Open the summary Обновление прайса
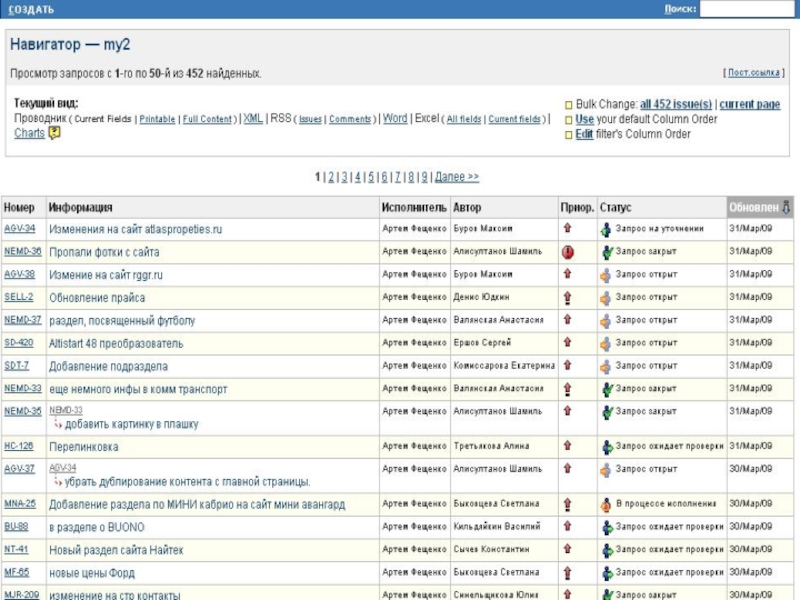This screenshot has height=600, width=800. [97, 297]
